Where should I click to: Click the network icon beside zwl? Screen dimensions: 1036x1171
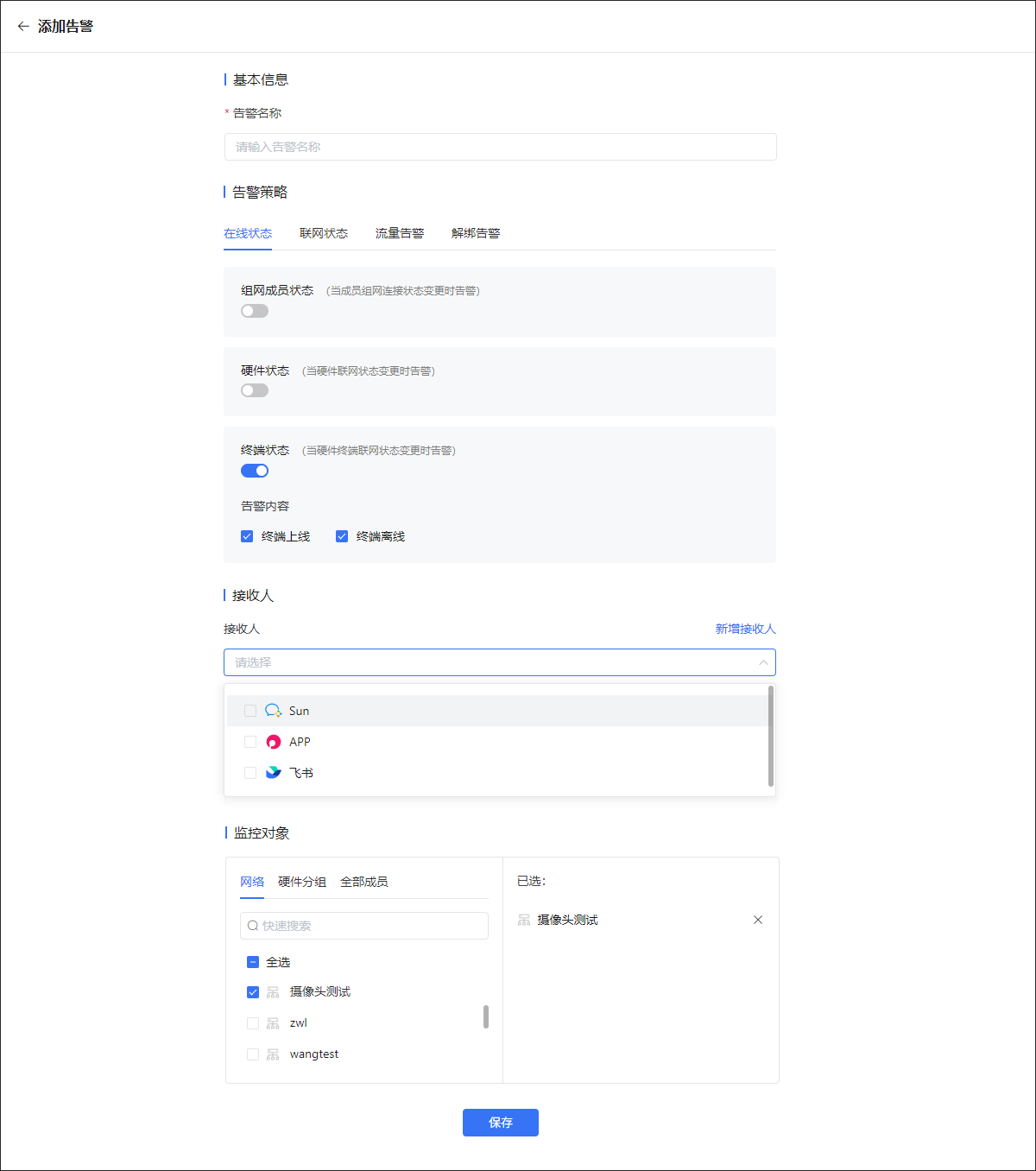click(273, 1023)
